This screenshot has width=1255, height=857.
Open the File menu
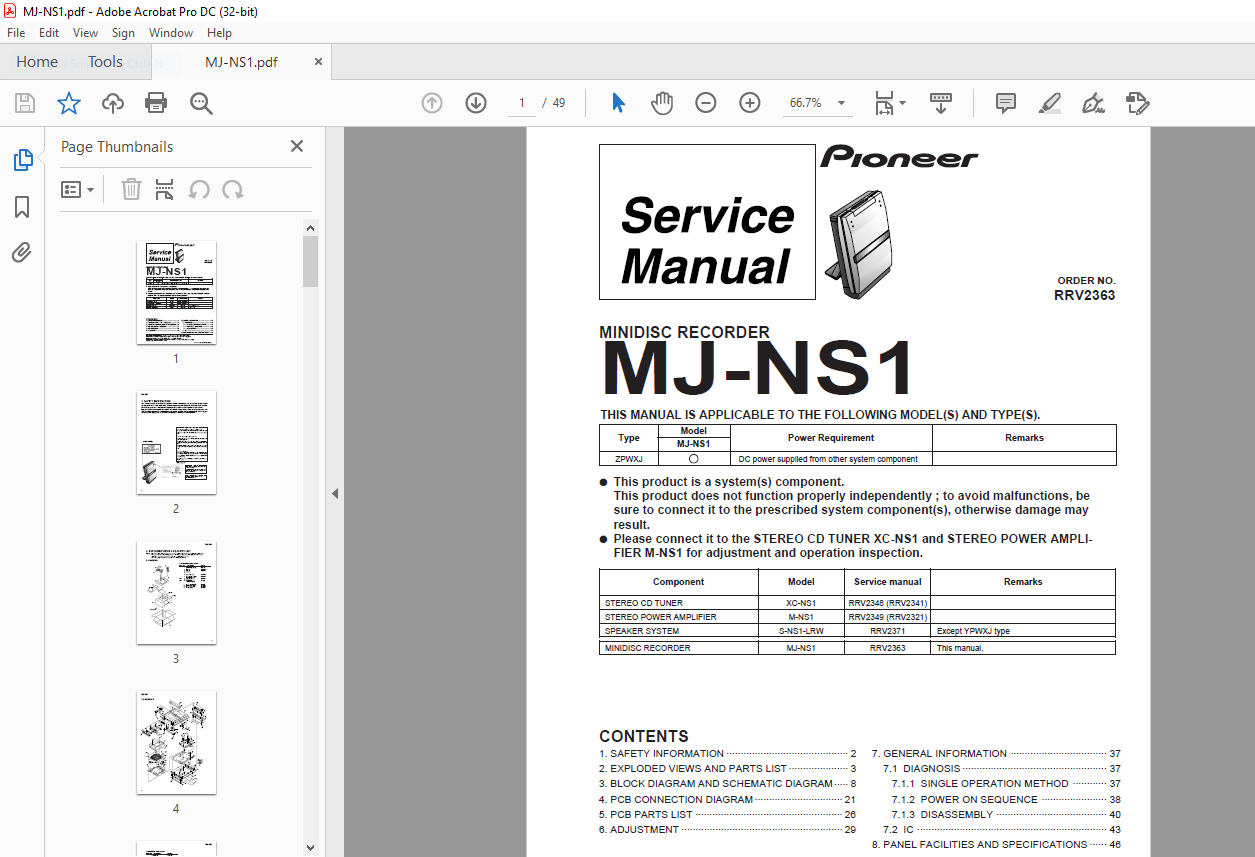16,33
